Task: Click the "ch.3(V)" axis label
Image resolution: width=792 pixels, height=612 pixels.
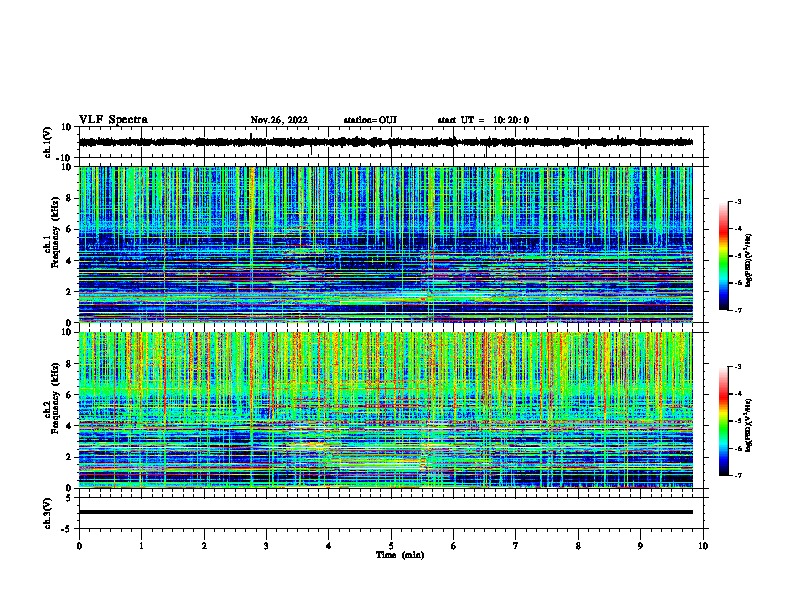Action: (x=48, y=513)
